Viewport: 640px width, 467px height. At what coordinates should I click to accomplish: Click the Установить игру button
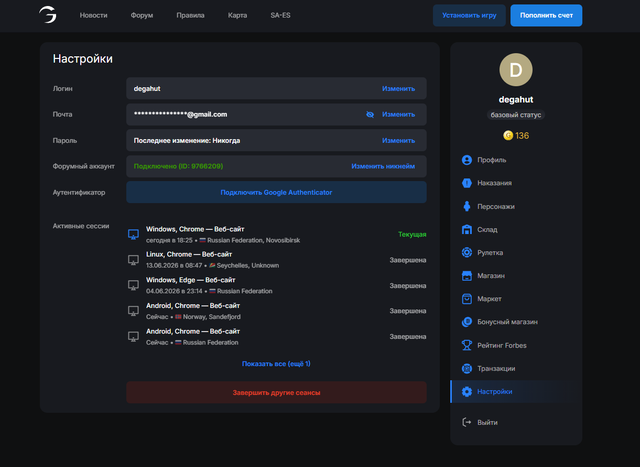pyautogui.click(x=469, y=15)
